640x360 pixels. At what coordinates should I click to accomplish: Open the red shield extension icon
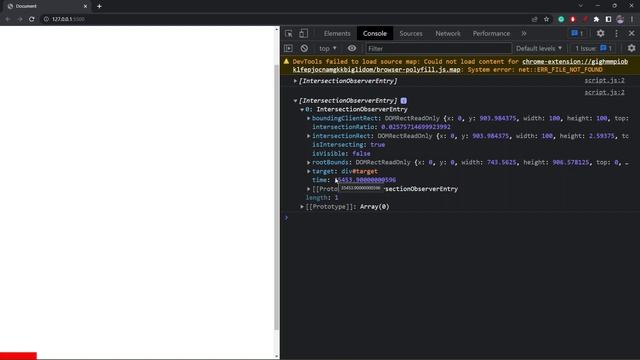pos(573,19)
